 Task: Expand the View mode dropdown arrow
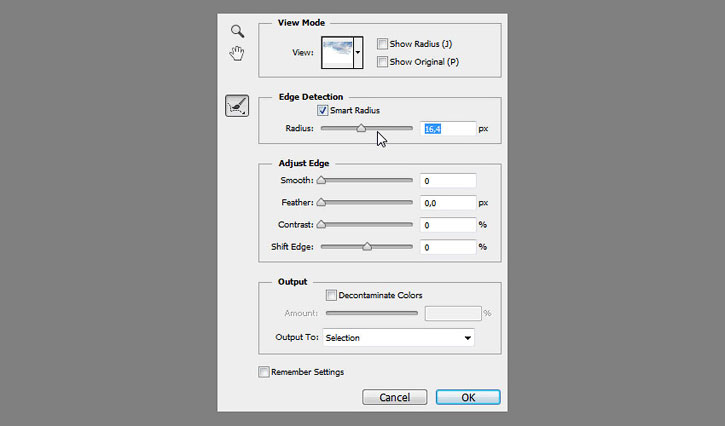click(358, 52)
